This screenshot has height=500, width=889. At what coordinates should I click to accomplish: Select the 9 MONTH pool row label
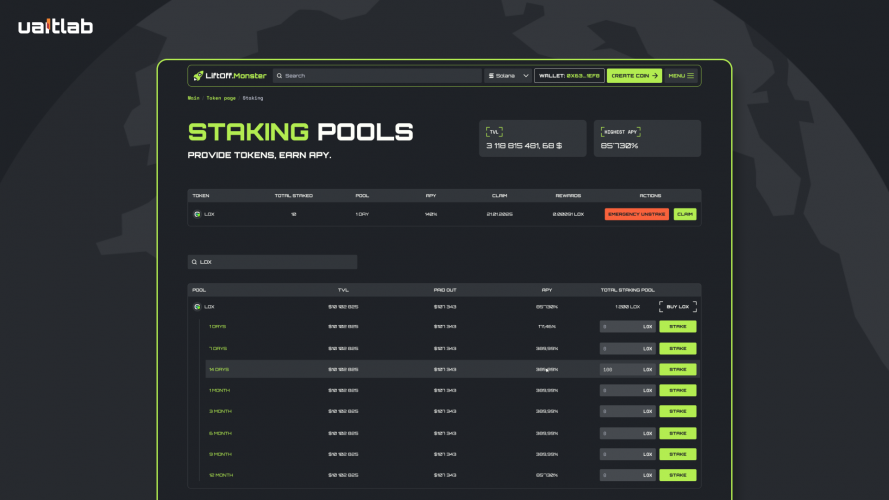pos(220,455)
